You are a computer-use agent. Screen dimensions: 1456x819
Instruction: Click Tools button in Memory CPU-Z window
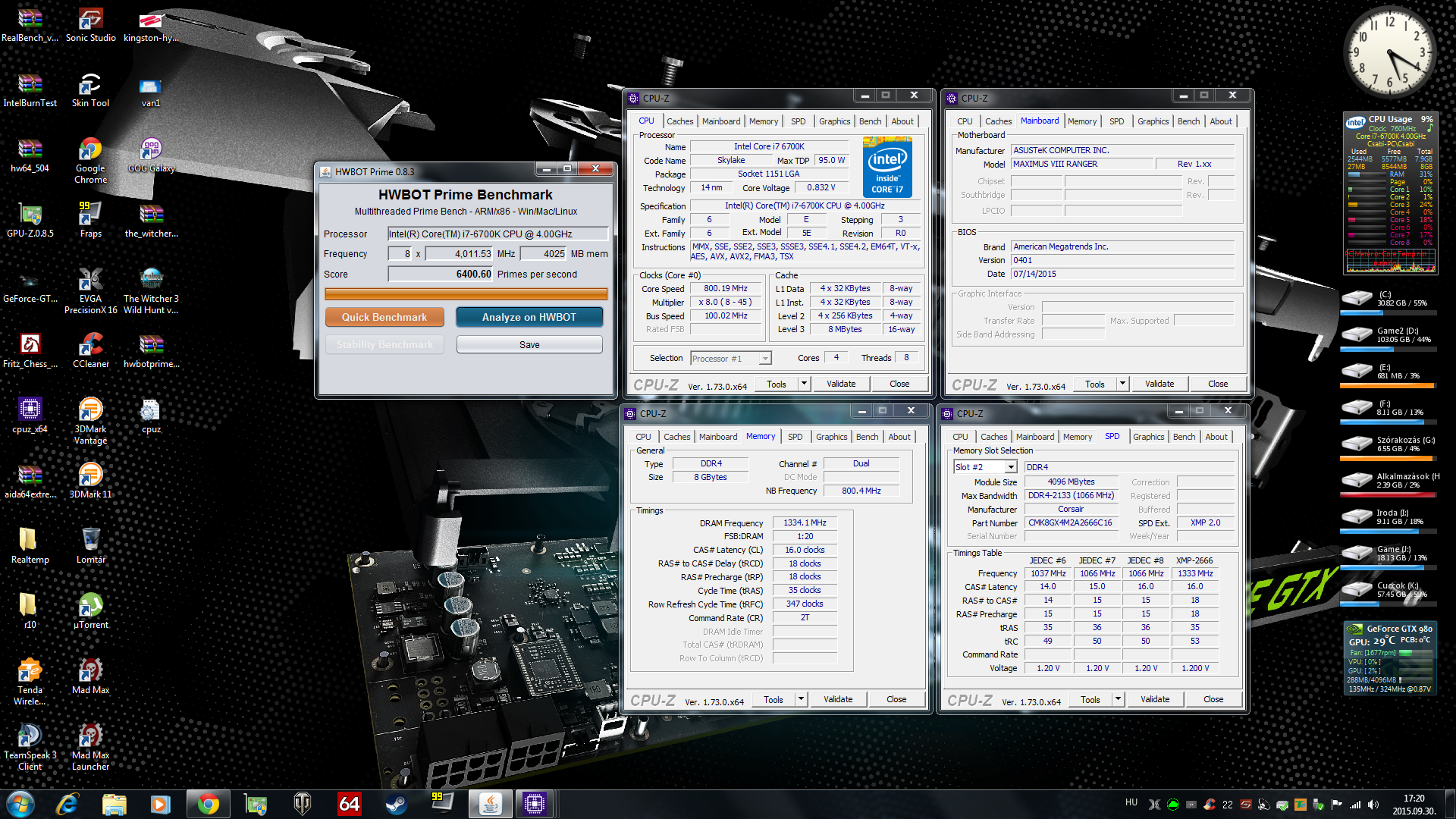click(773, 699)
